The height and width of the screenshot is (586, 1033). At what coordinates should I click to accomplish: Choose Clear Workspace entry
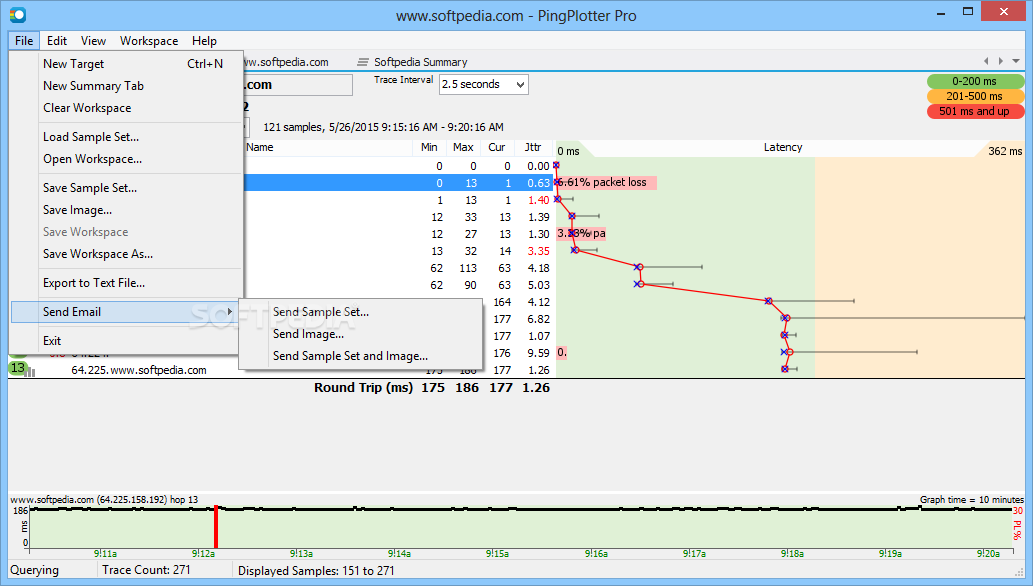click(125, 107)
